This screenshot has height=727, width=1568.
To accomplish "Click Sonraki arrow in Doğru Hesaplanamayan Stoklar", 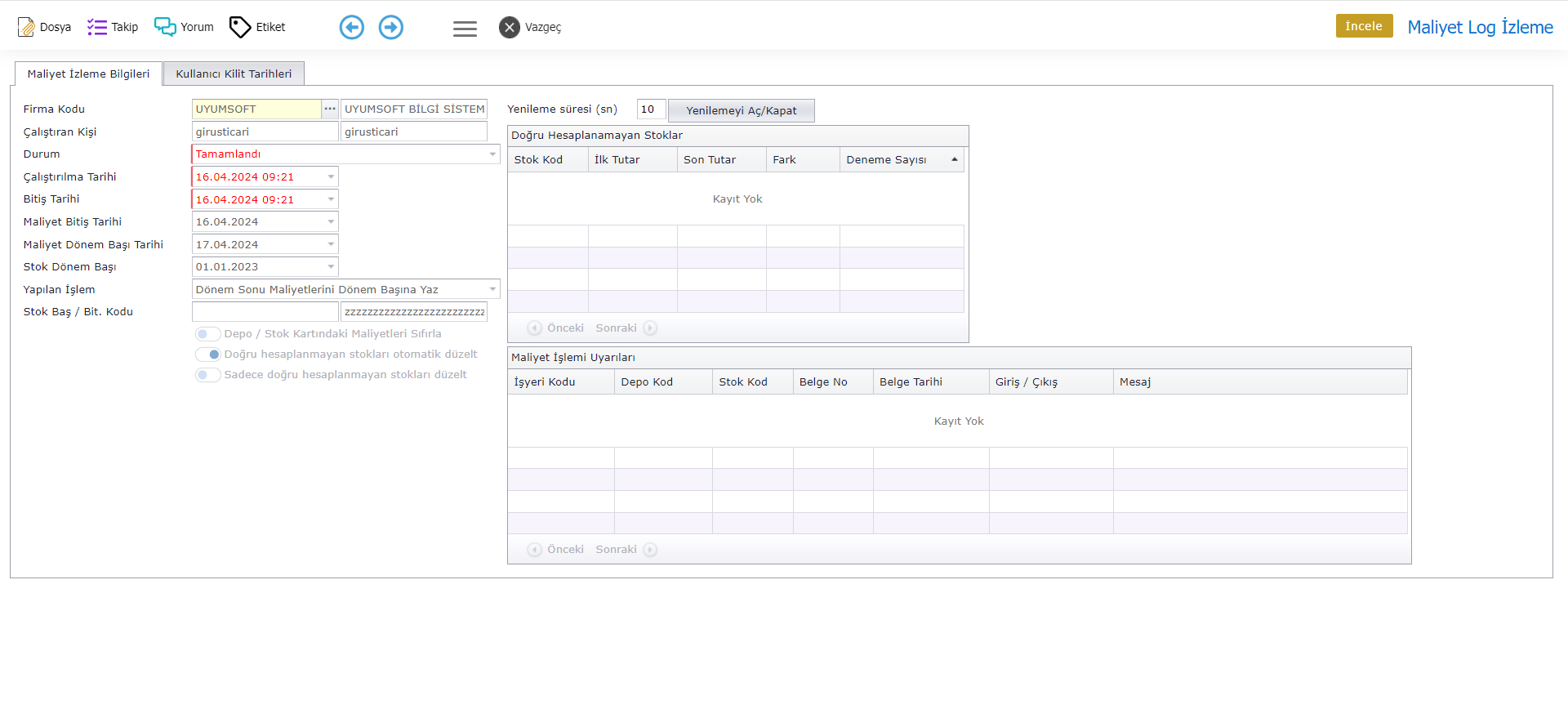I will pyautogui.click(x=650, y=328).
